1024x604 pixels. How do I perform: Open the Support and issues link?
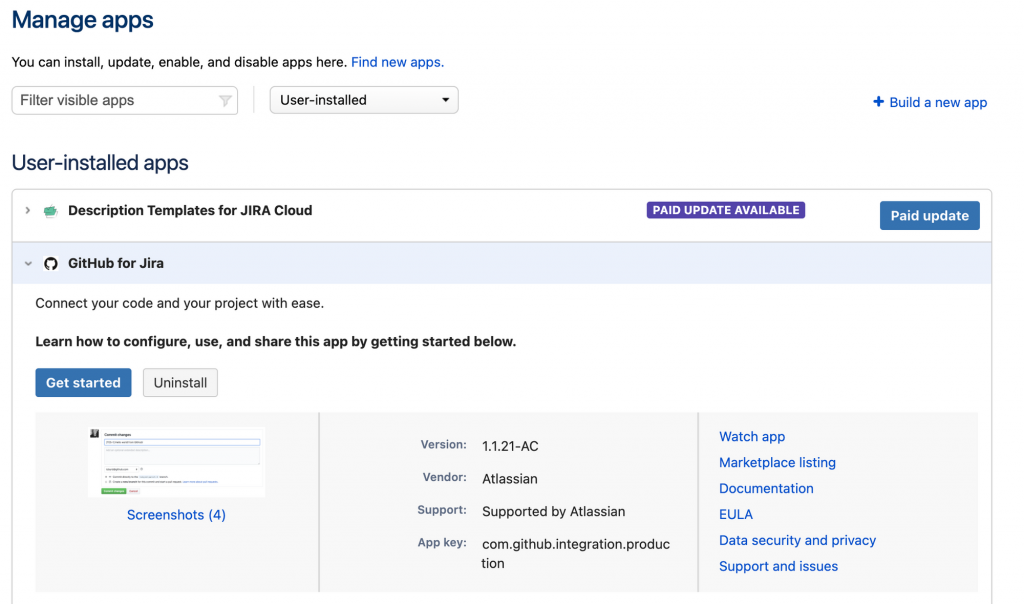[x=778, y=567]
